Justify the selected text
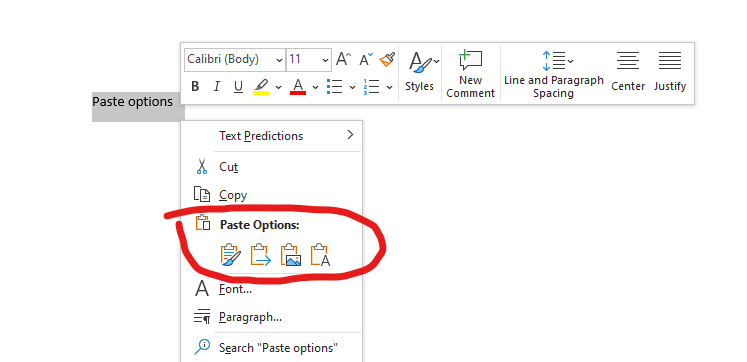Image resolution: width=747 pixels, height=362 pixels. tap(670, 72)
